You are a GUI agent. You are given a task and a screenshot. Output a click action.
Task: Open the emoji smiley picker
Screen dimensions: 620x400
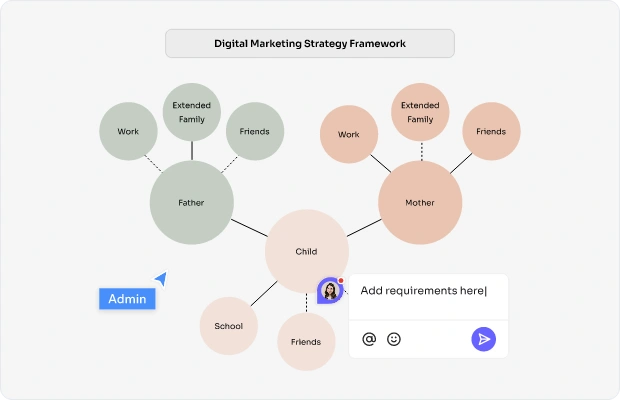click(x=393, y=339)
